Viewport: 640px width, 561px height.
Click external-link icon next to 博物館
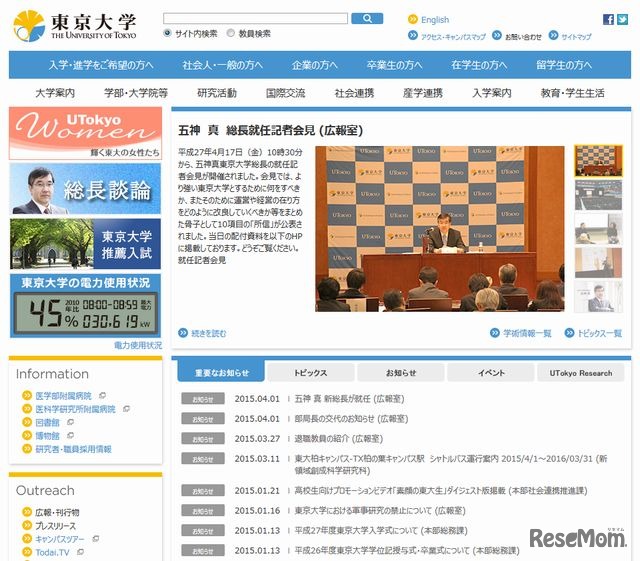click(x=70, y=435)
